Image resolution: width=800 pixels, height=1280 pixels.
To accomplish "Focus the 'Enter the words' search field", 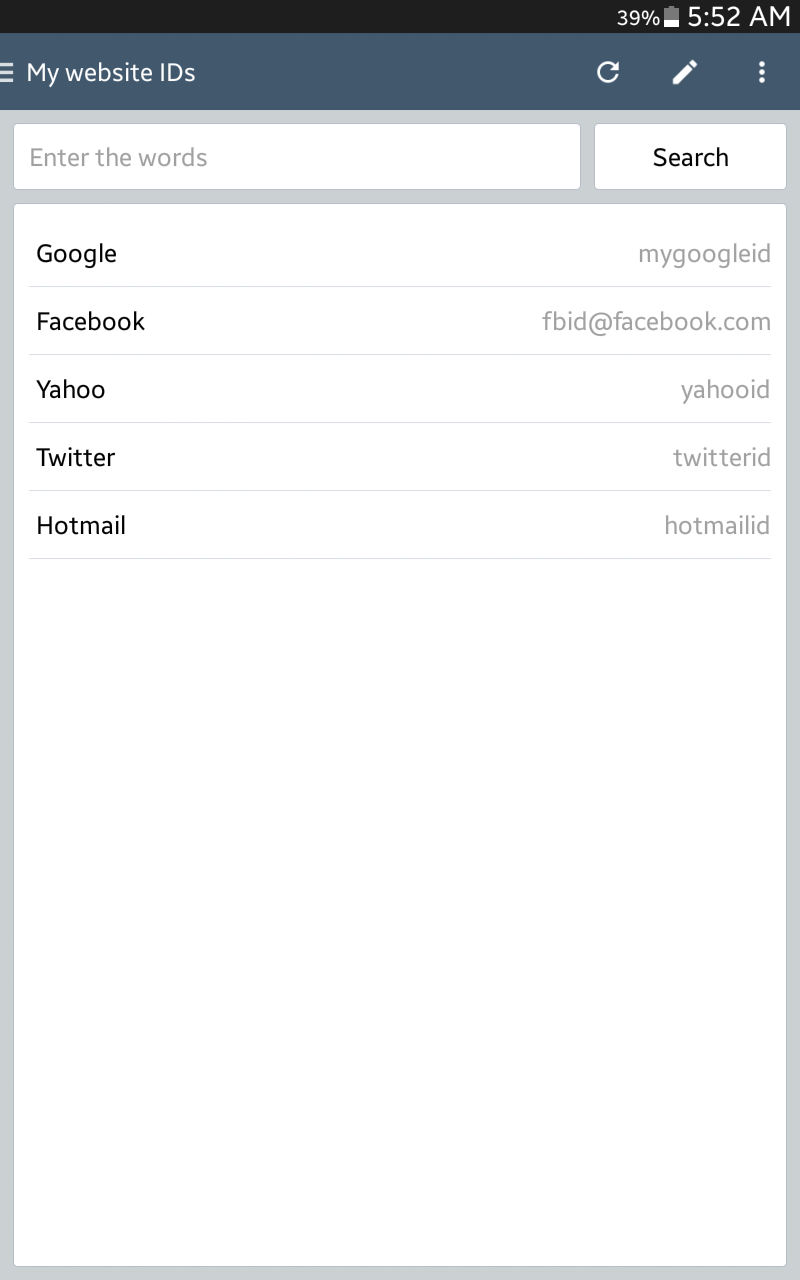I will coord(297,157).
